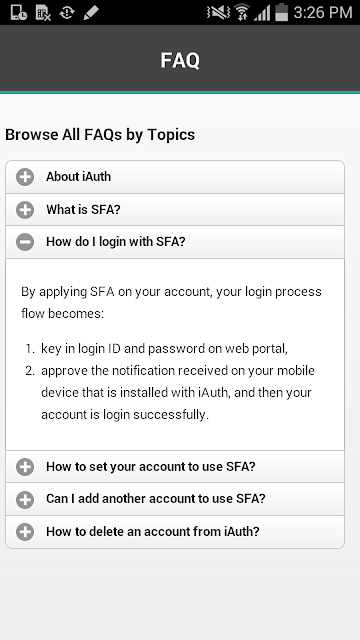Collapse the How do I login with SFA? section
The image size is (360, 640).
(x=175, y=242)
